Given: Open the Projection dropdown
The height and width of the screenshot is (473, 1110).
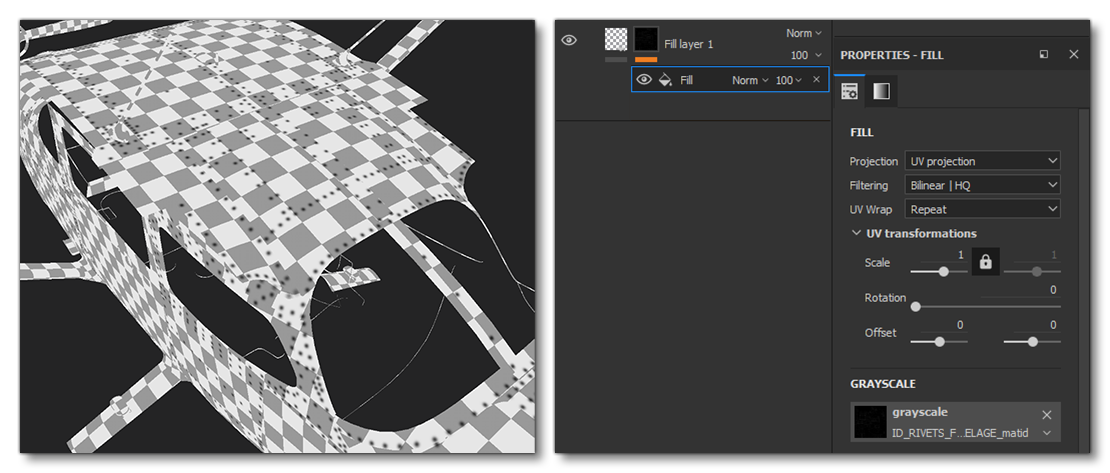Looking at the screenshot, I should 981,161.
